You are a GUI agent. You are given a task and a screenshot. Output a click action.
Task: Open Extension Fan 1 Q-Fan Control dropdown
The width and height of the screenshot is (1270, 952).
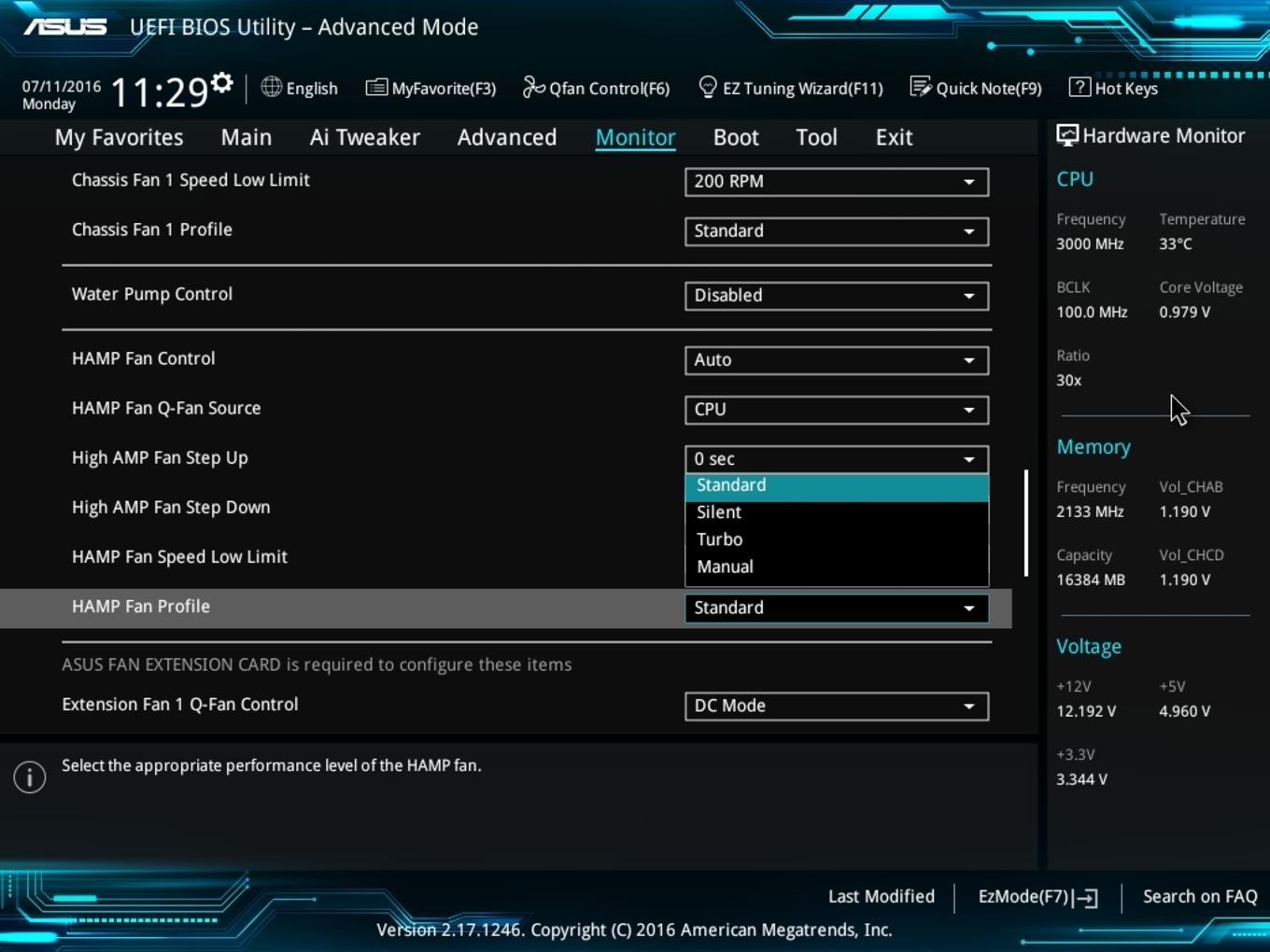[x=837, y=706]
